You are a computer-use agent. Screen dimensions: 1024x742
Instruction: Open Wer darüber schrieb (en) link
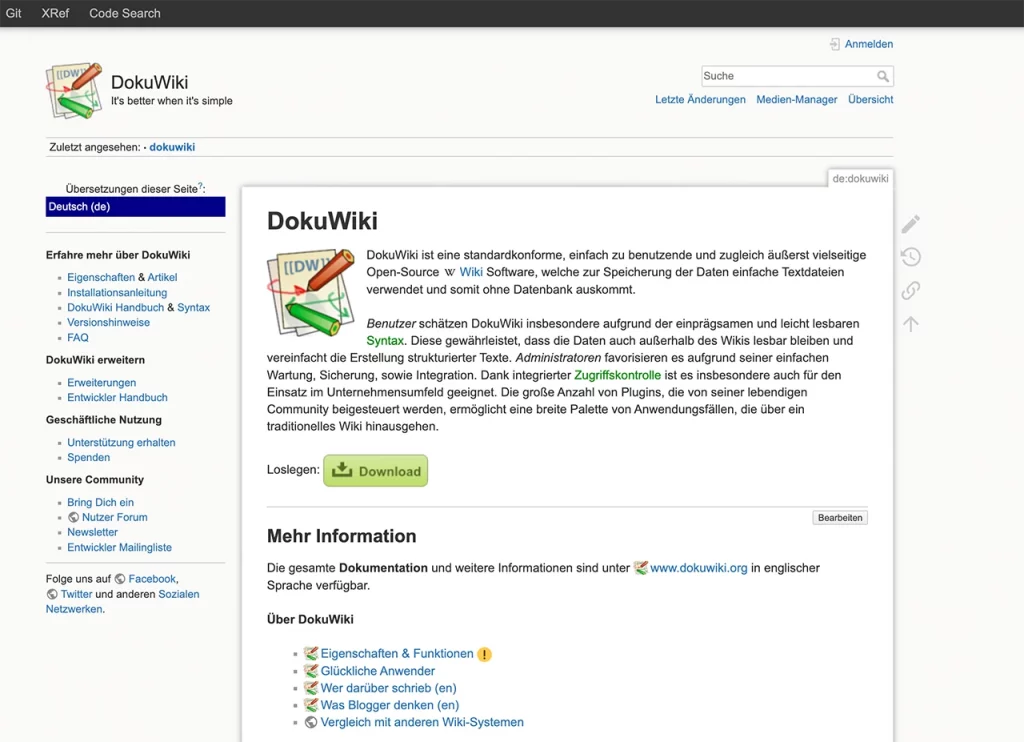click(x=389, y=688)
